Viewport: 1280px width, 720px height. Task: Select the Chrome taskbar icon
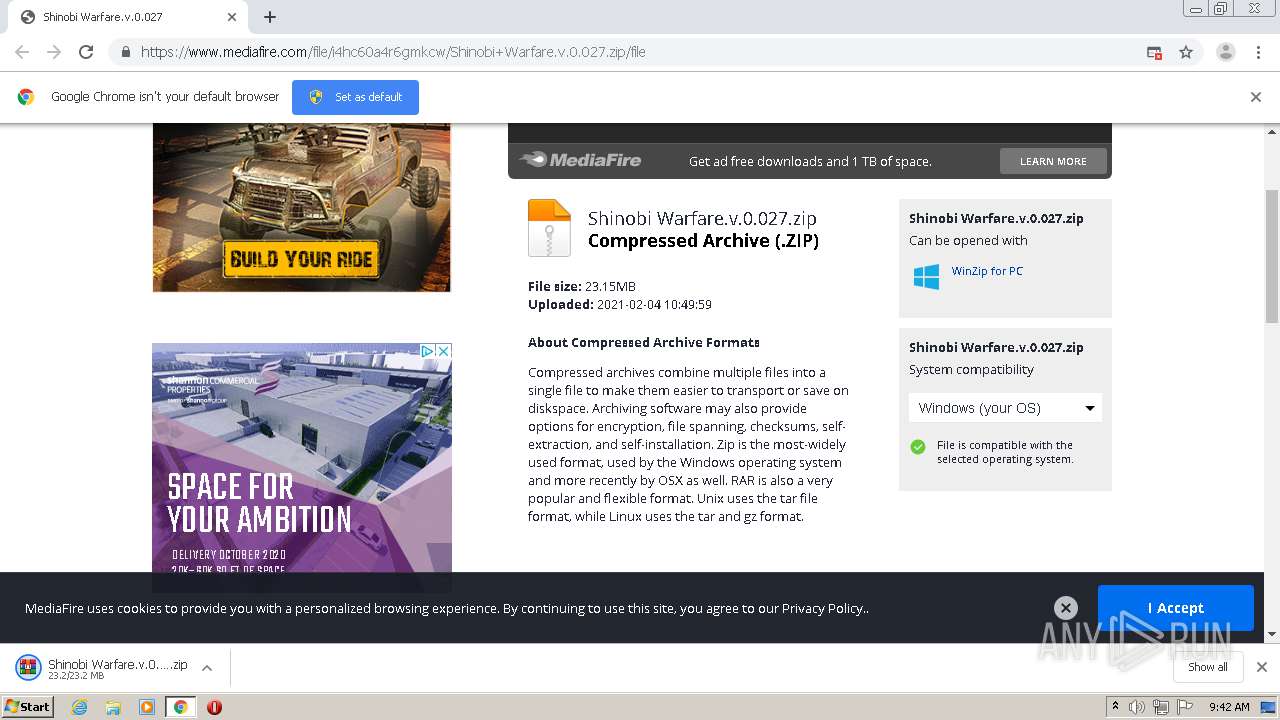(181, 707)
